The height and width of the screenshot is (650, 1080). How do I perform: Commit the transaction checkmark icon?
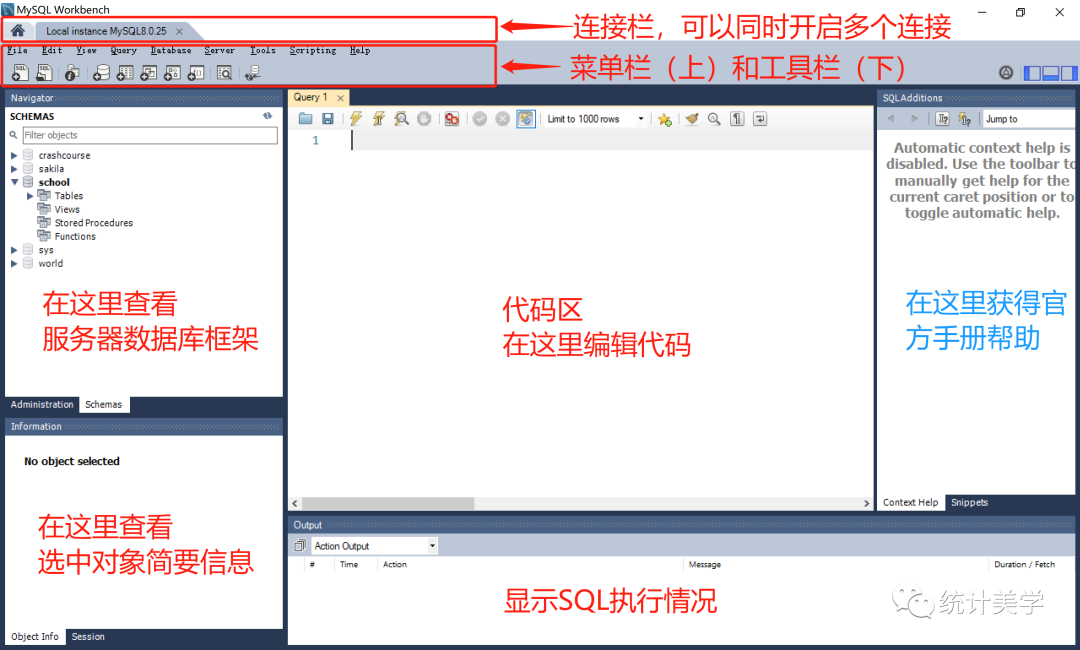click(x=480, y=119)
